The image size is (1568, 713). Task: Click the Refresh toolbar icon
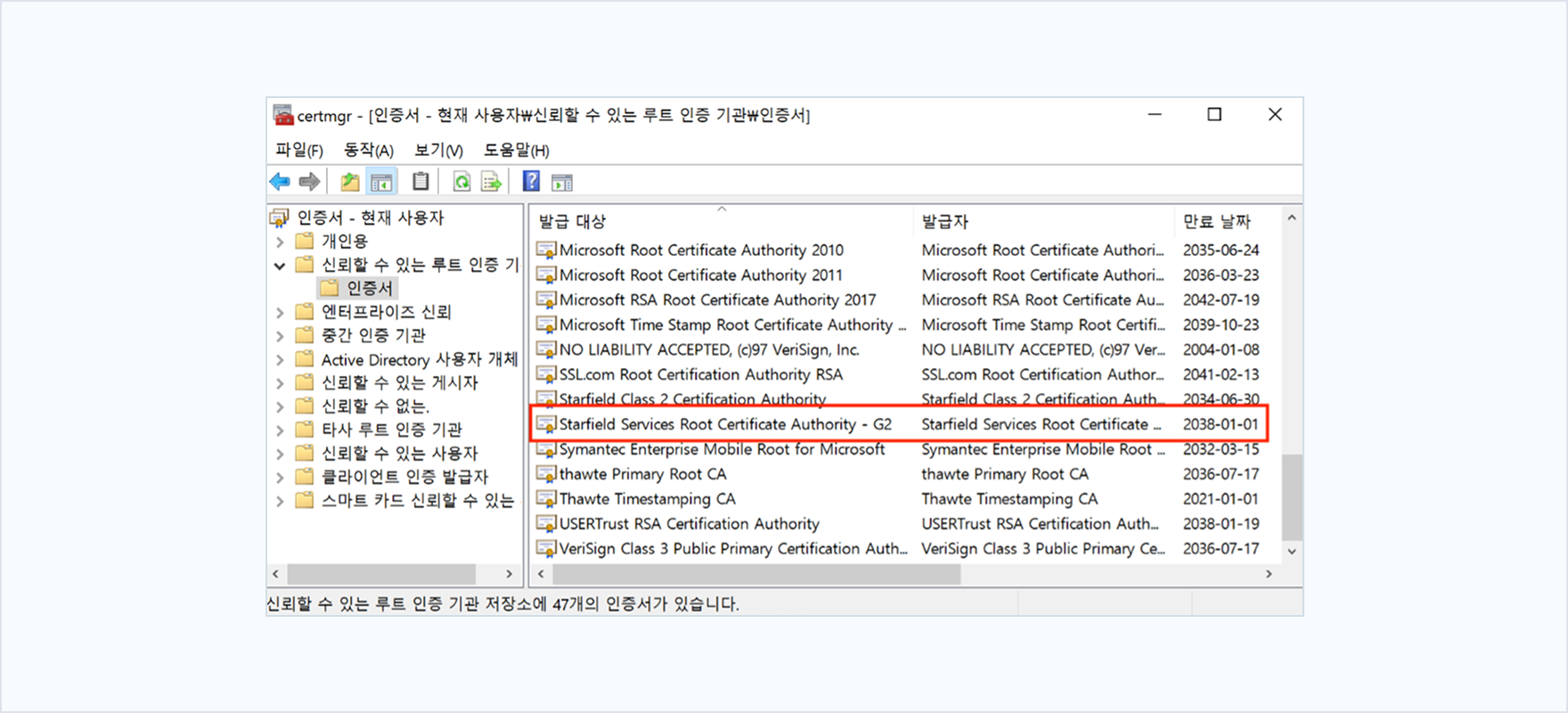[461, 182]
